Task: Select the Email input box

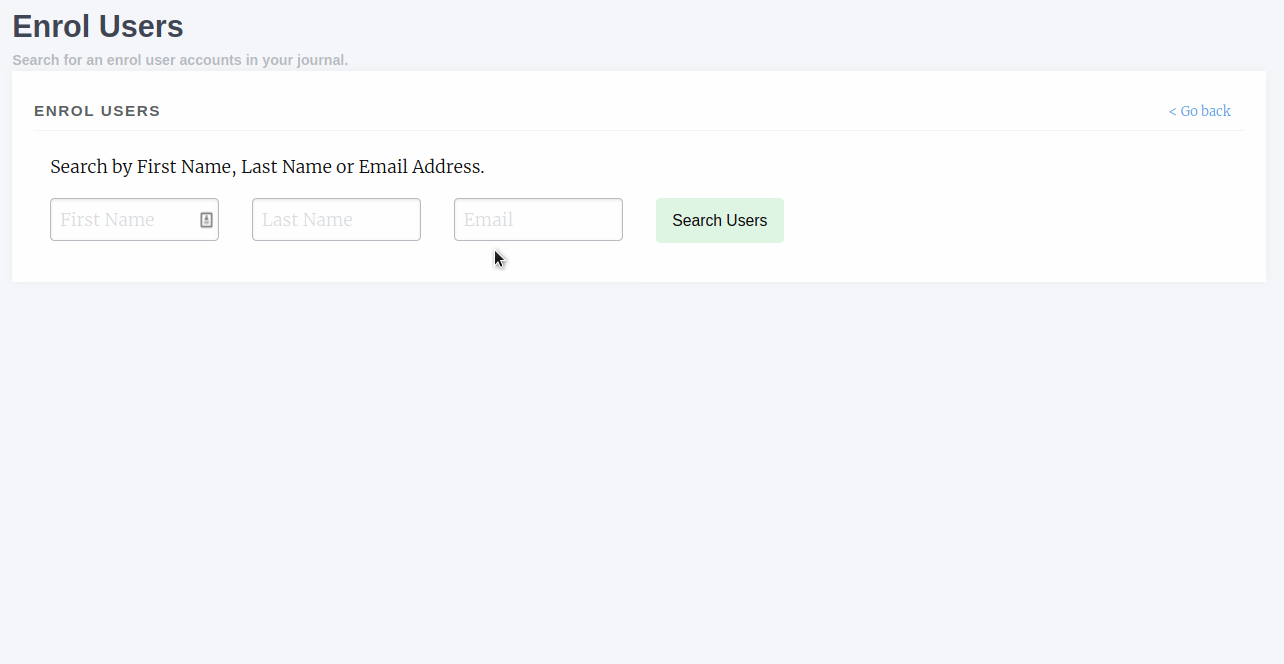Action: click(x=538, y=220)
